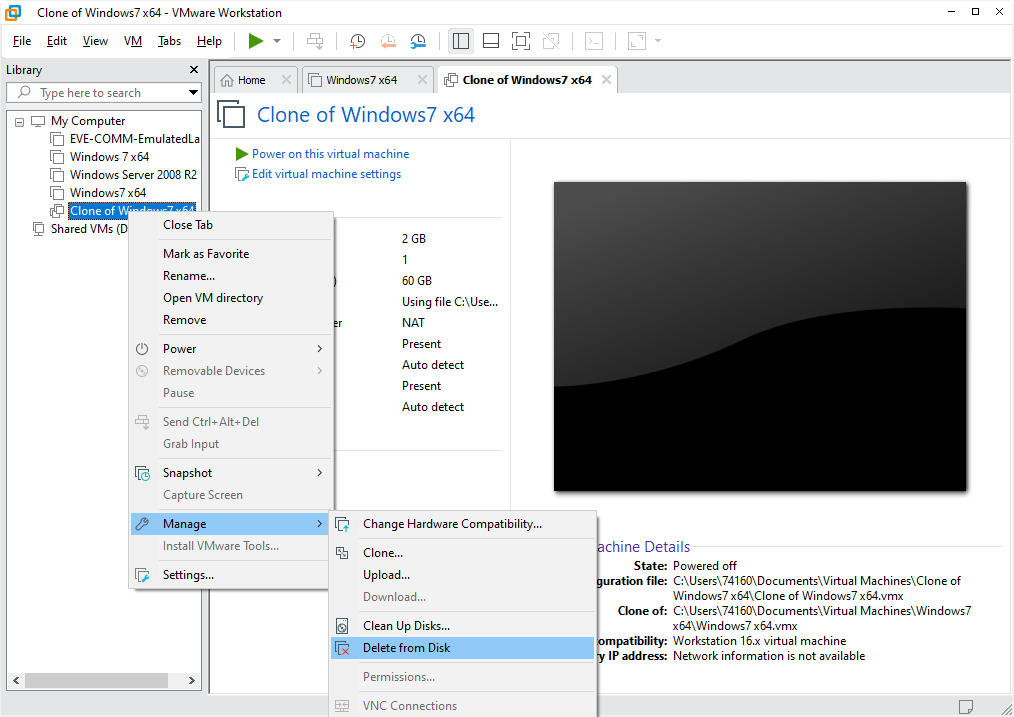Screen dimensions: 1014x717
Task: Open the VM menu
Action: (x=133, y=41)
